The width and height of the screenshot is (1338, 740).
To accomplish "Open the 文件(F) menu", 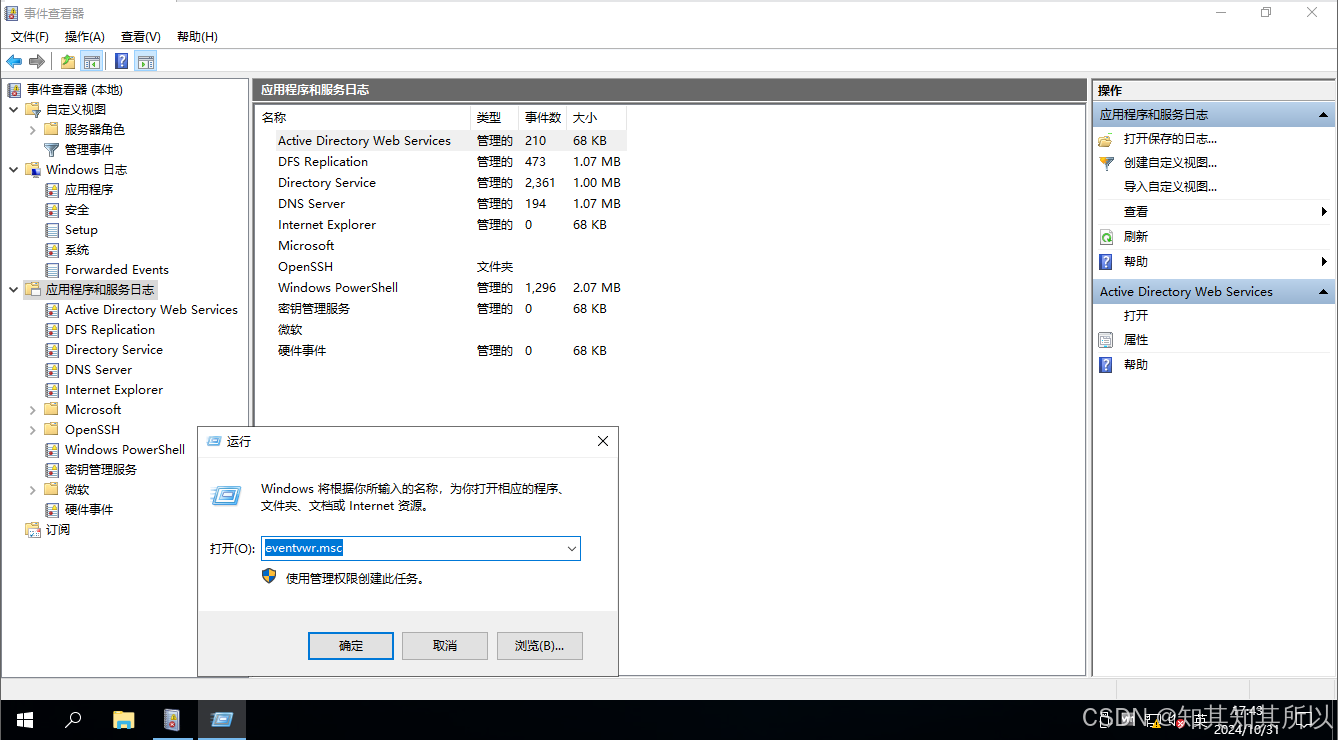I will pos(30,36).
